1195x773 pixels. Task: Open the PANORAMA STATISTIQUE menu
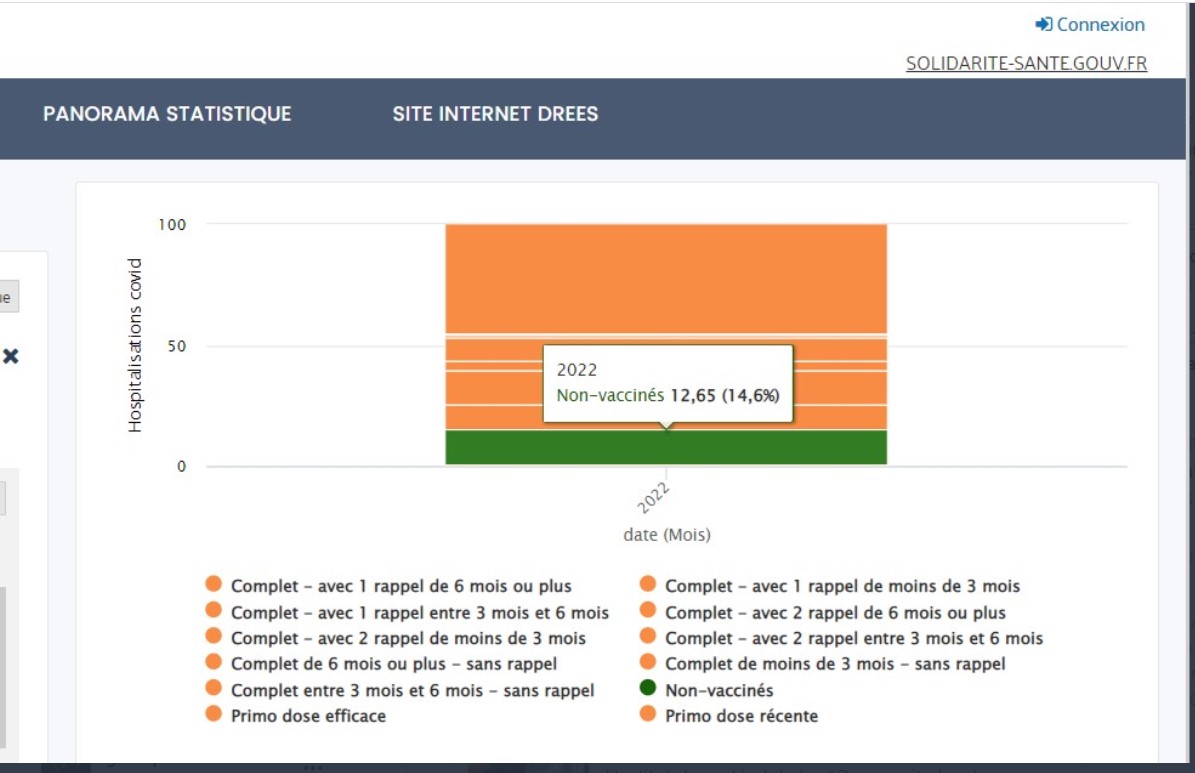pyautogui.click(x=167, y=114)
